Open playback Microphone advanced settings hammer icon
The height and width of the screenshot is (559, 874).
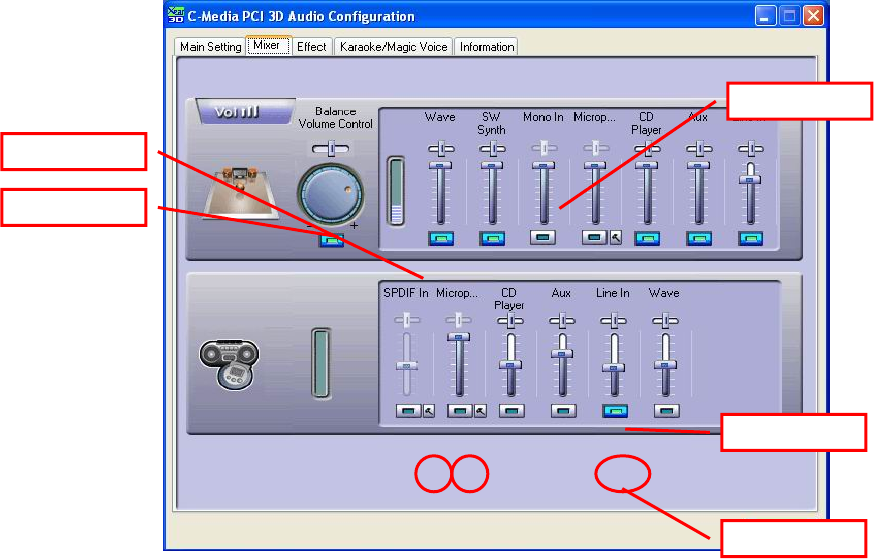pos(615,237)
